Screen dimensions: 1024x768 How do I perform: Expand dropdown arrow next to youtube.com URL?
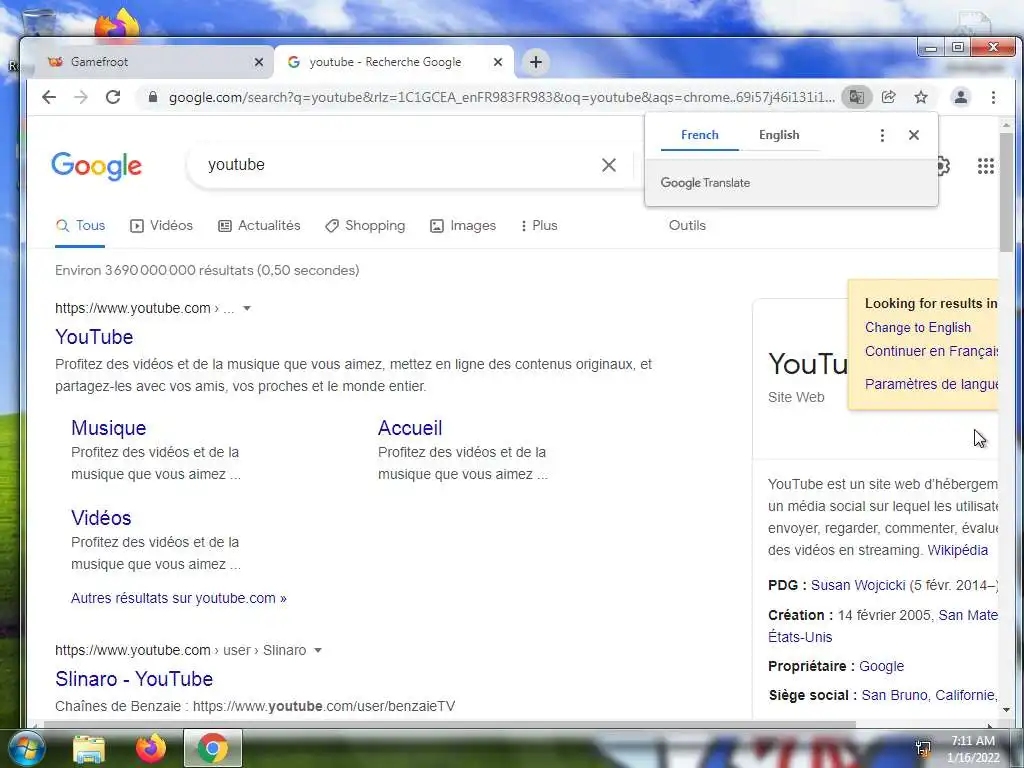(x=247, y=308)
